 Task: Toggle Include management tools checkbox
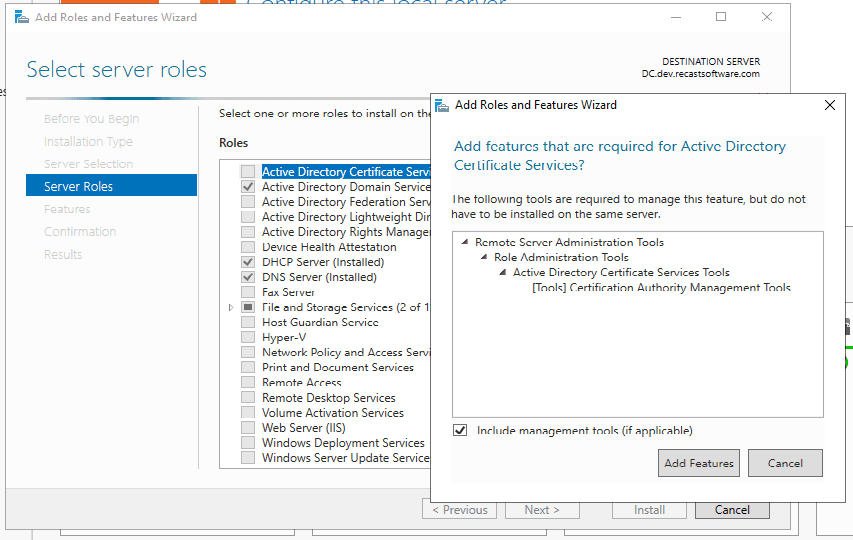click(460, 431)
